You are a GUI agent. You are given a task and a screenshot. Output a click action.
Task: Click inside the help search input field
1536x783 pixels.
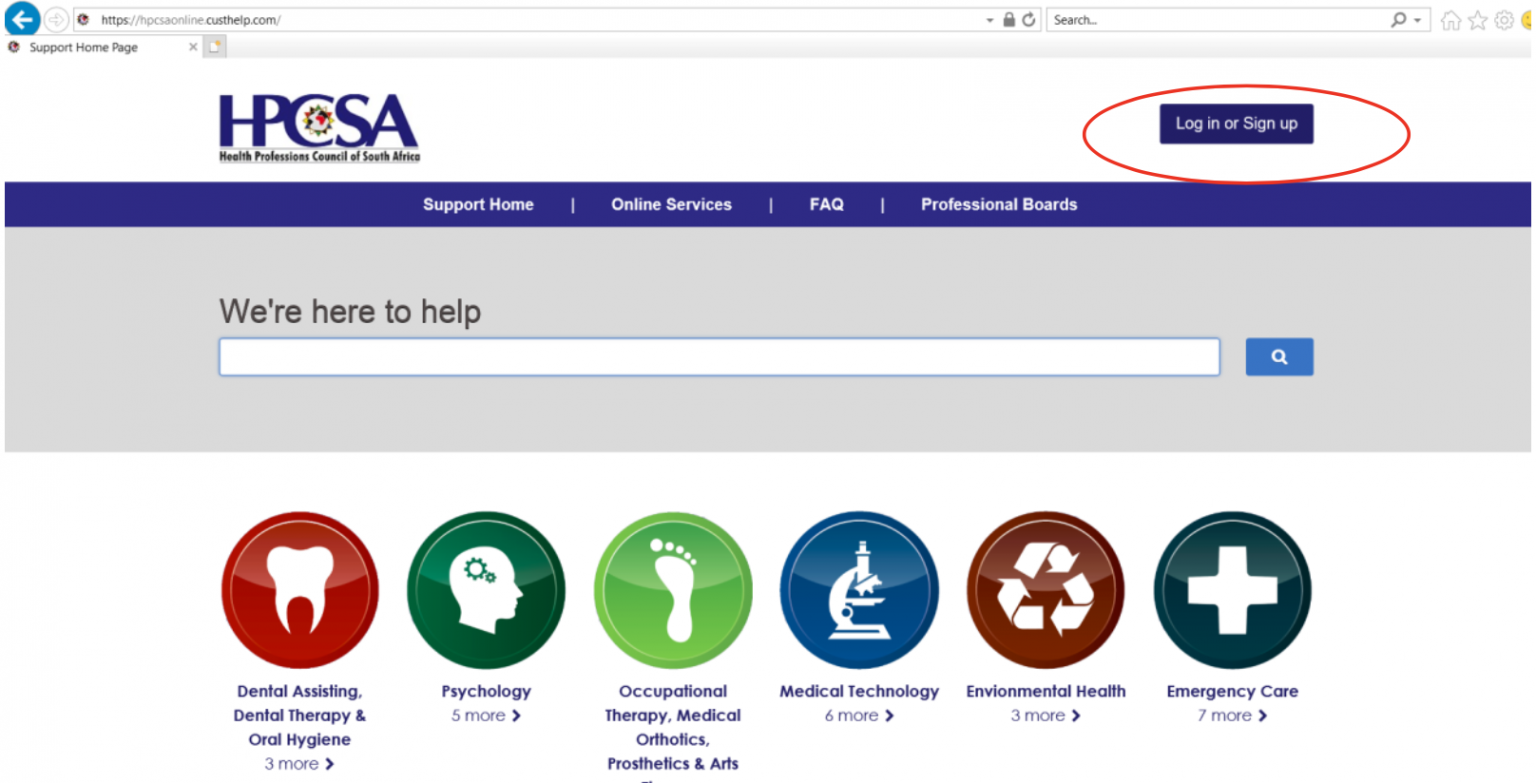pos(718,356)
